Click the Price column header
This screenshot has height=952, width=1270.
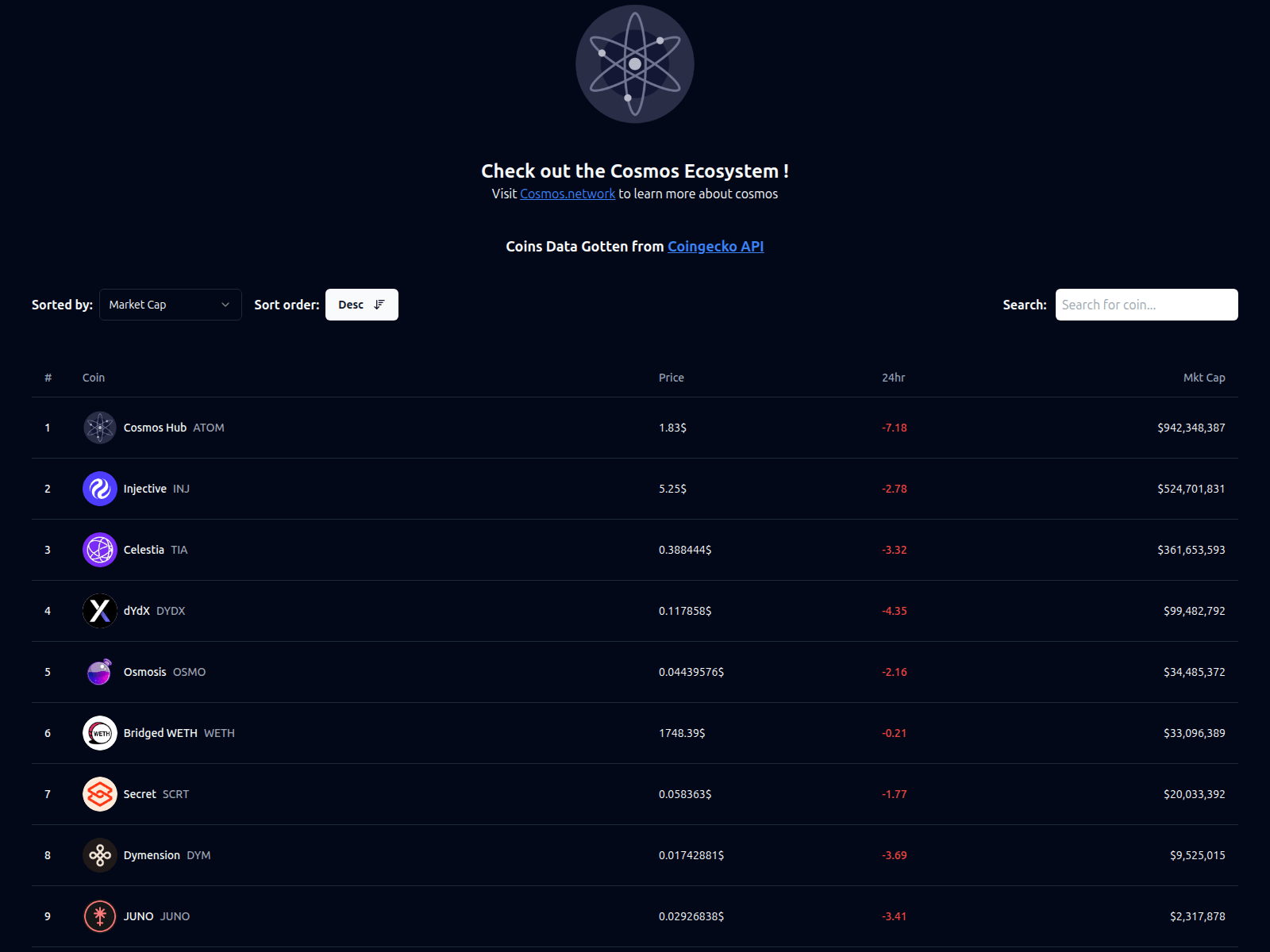pyautogui.click(x=672, y=378)
